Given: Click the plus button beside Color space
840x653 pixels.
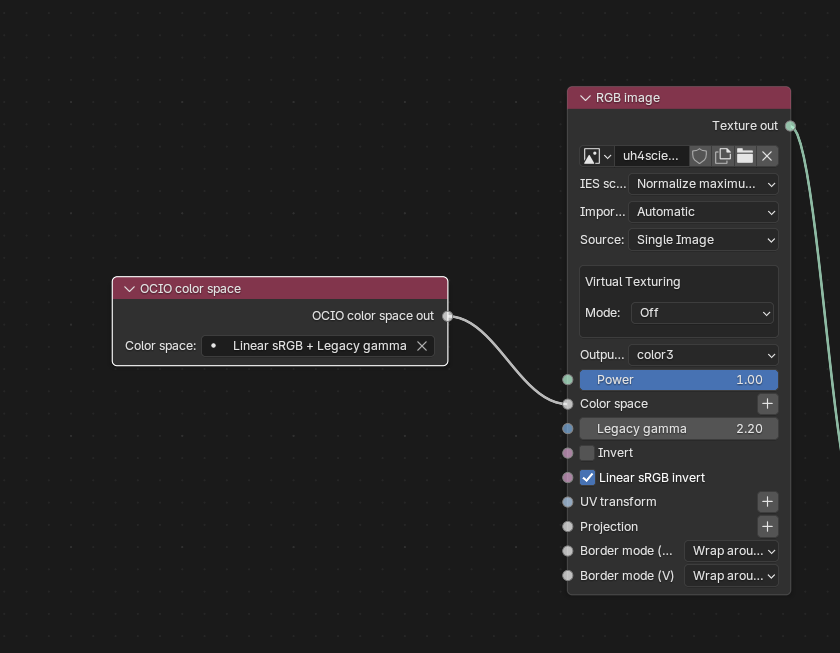Looking at the screenshot, I should point(767,404).
